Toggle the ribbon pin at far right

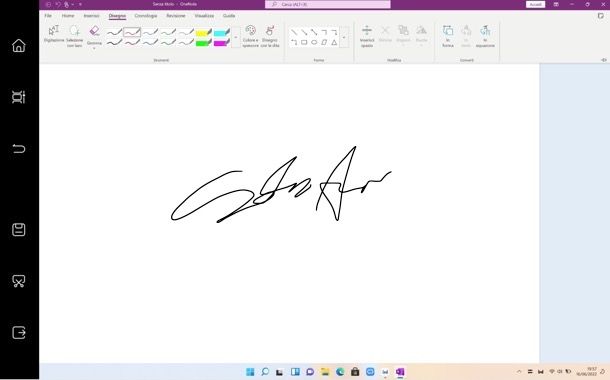click(604, 60)
